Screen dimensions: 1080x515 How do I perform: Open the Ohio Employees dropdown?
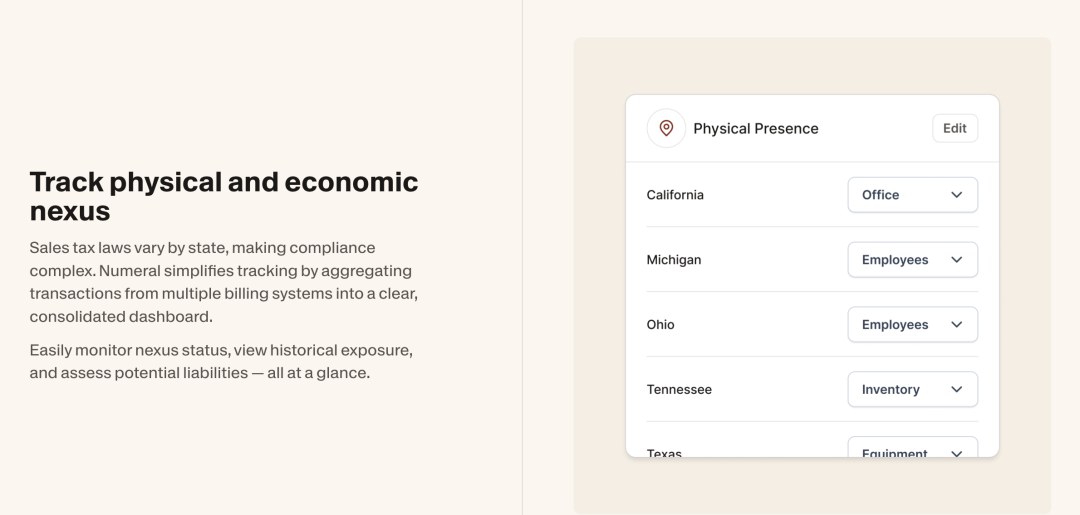pos(913,324)
